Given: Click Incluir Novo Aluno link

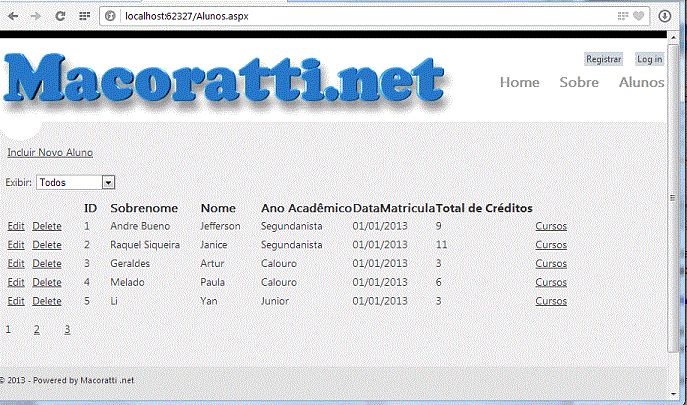Looking at the screenshot, I should [x=50, y=153].
